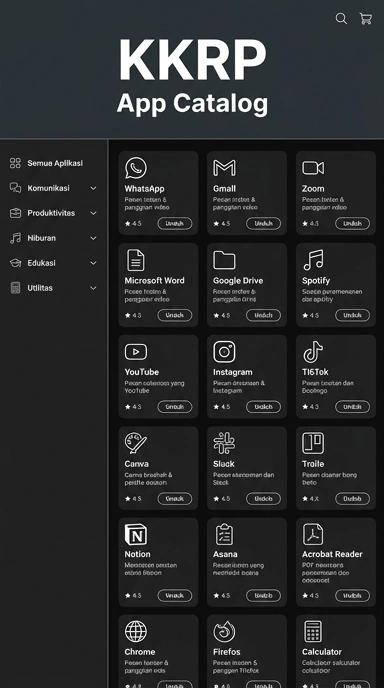Expand the Edukasi category chevron

coord(93,263)
